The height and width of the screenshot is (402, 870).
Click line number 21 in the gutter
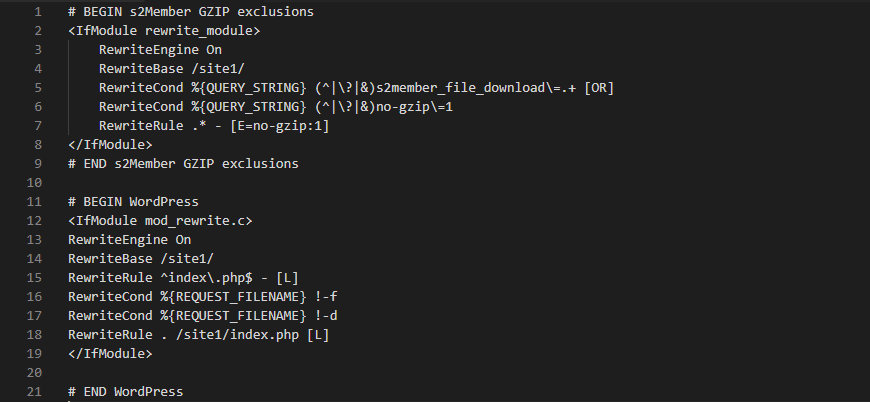[x=34, y=391]
